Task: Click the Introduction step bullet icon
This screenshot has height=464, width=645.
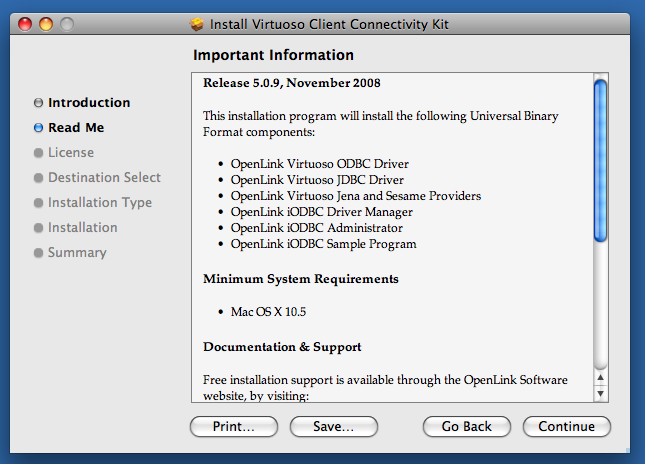Action: [x=38, y=102]
